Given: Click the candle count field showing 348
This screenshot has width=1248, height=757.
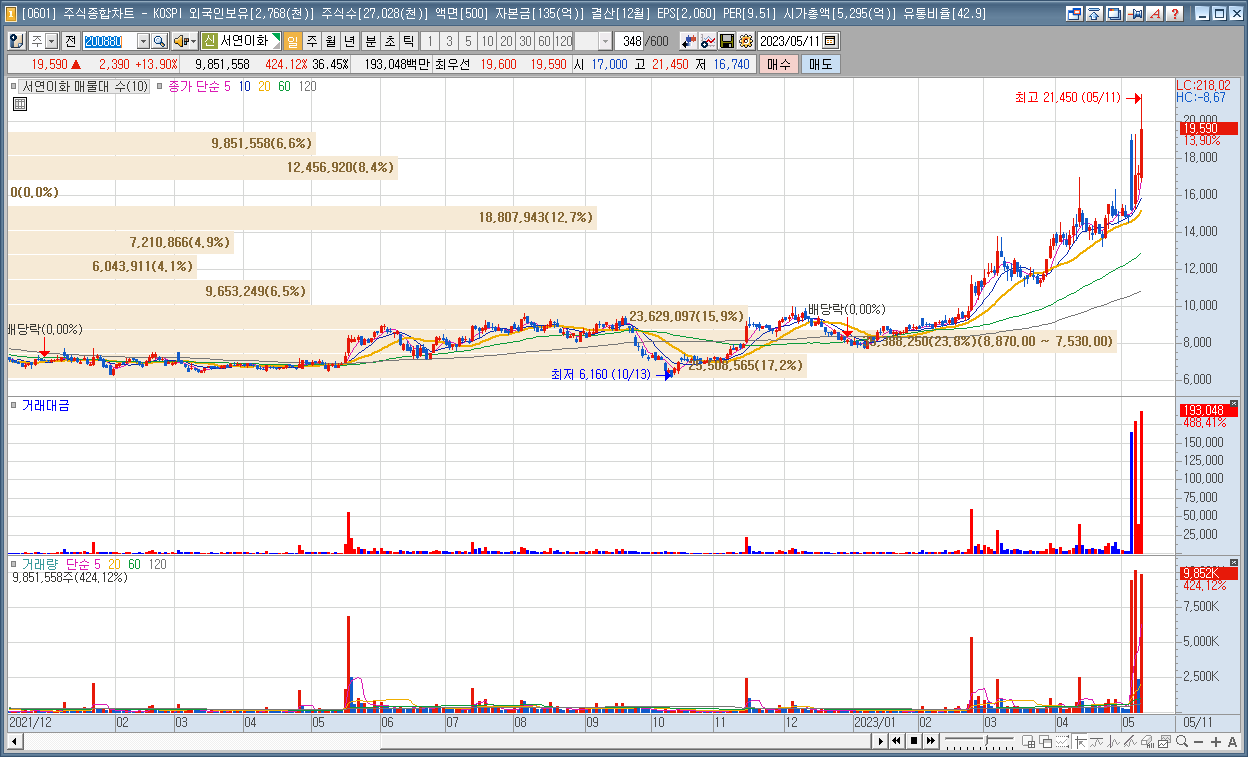Looking at the screenshot, I should click(631, 41).
